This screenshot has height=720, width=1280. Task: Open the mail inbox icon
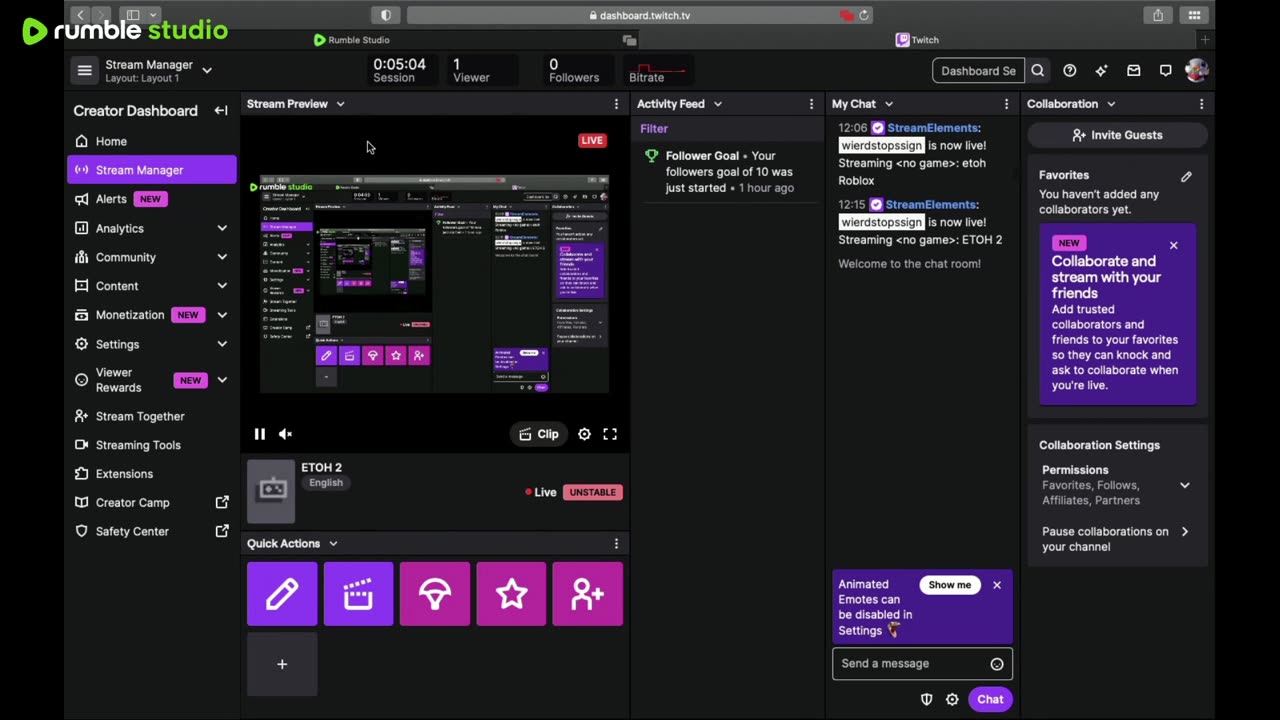point(1133,71)
